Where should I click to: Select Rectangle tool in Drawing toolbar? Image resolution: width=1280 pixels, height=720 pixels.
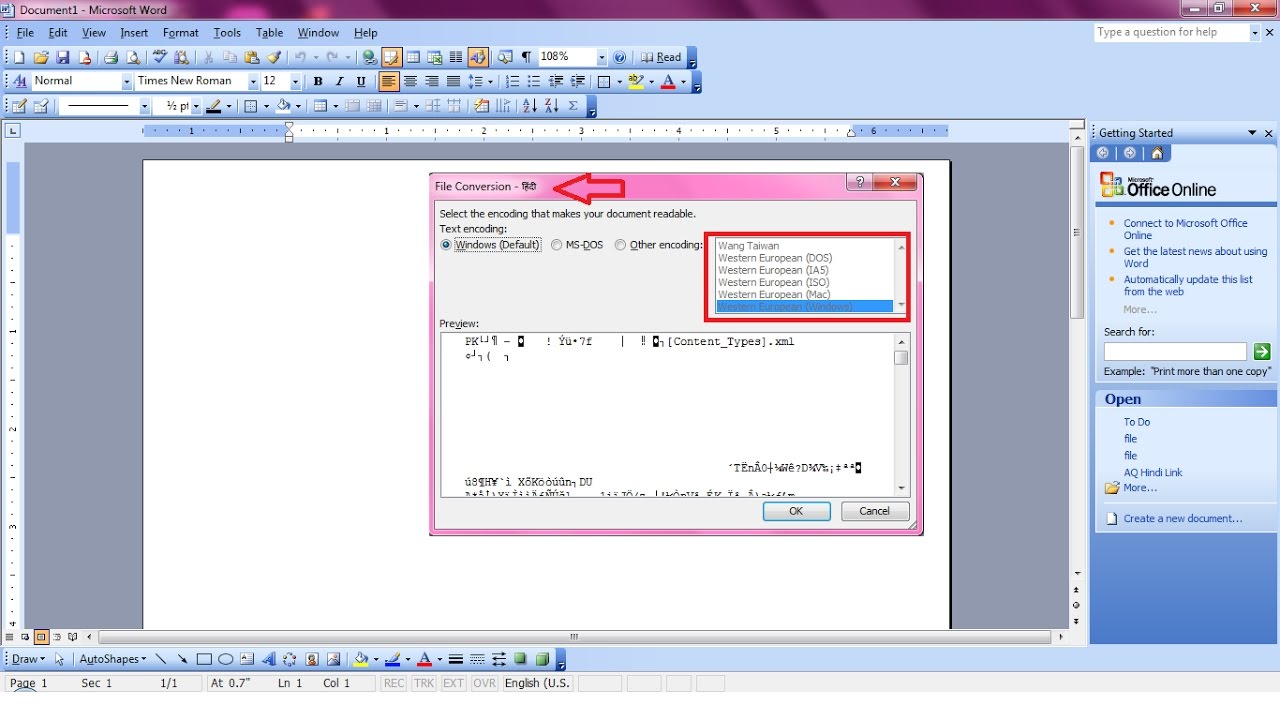click(x=204, y=660)
